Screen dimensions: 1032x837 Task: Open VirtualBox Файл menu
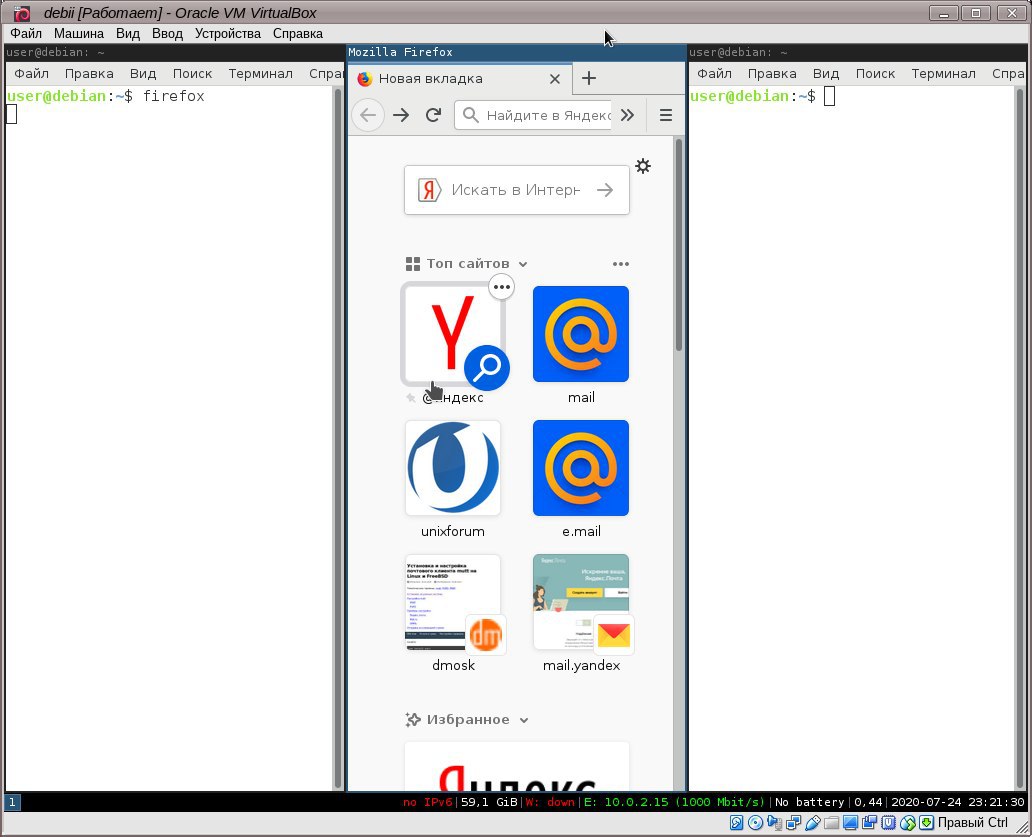click(26, 34)
